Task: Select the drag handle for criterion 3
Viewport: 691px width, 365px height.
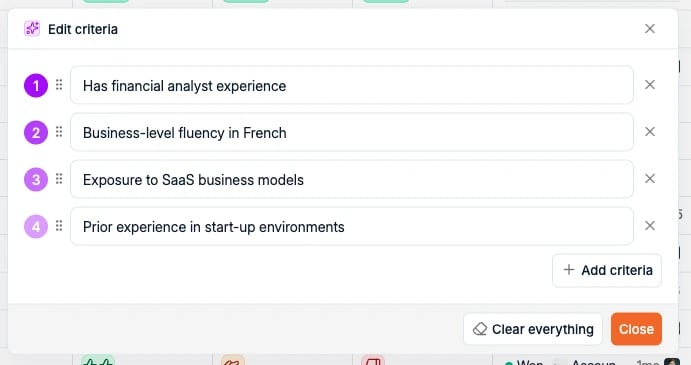Action: 59,179
